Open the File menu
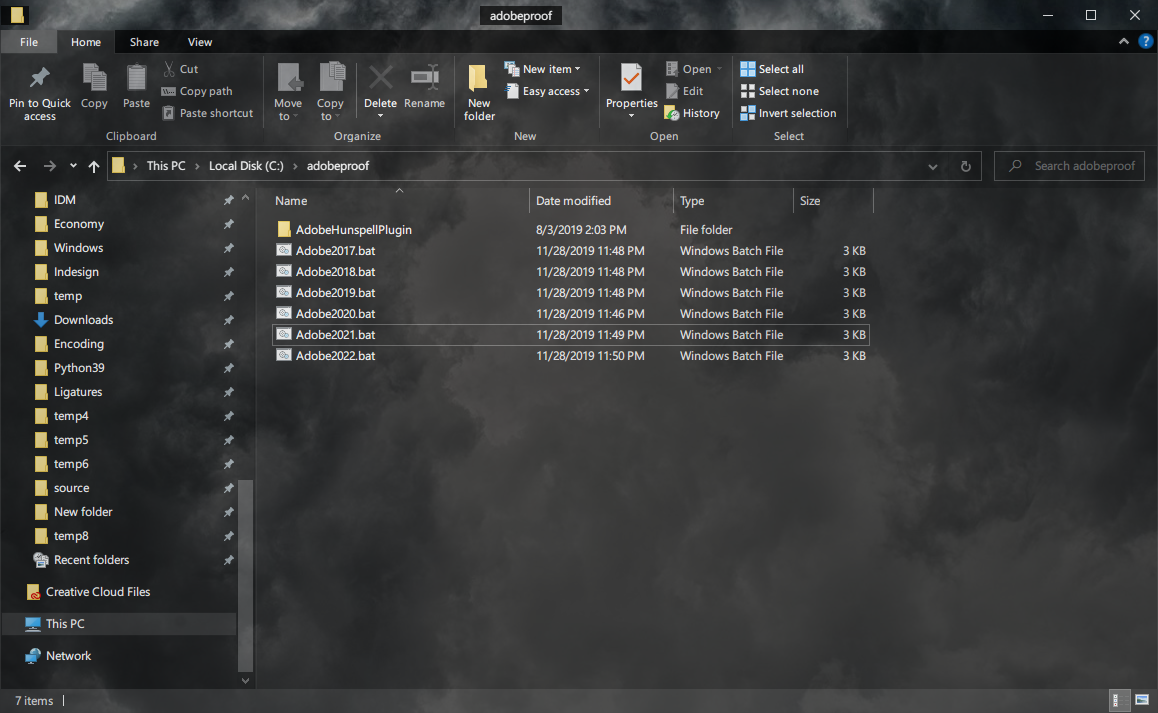1158x713 pixels. (x=29, y=42)
